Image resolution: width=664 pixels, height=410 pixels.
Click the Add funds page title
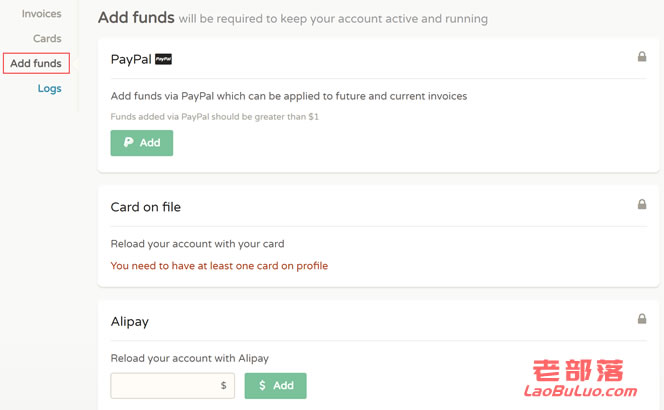point(136,17)
